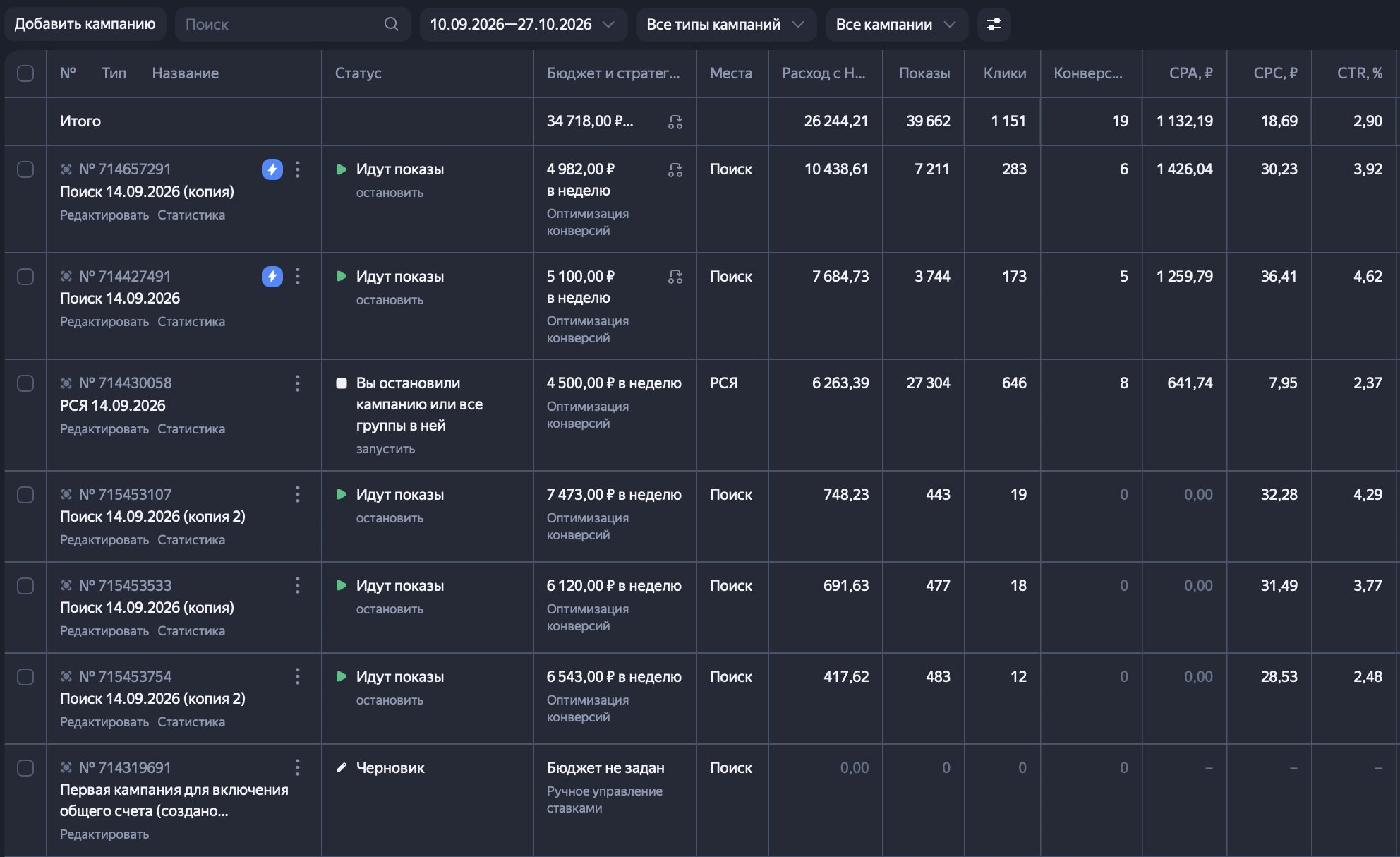The width and height of the screenshot is (1400, 857).
Task: Open three-dot menu for campaign 714430058
Action: click(x=298, y=383)
